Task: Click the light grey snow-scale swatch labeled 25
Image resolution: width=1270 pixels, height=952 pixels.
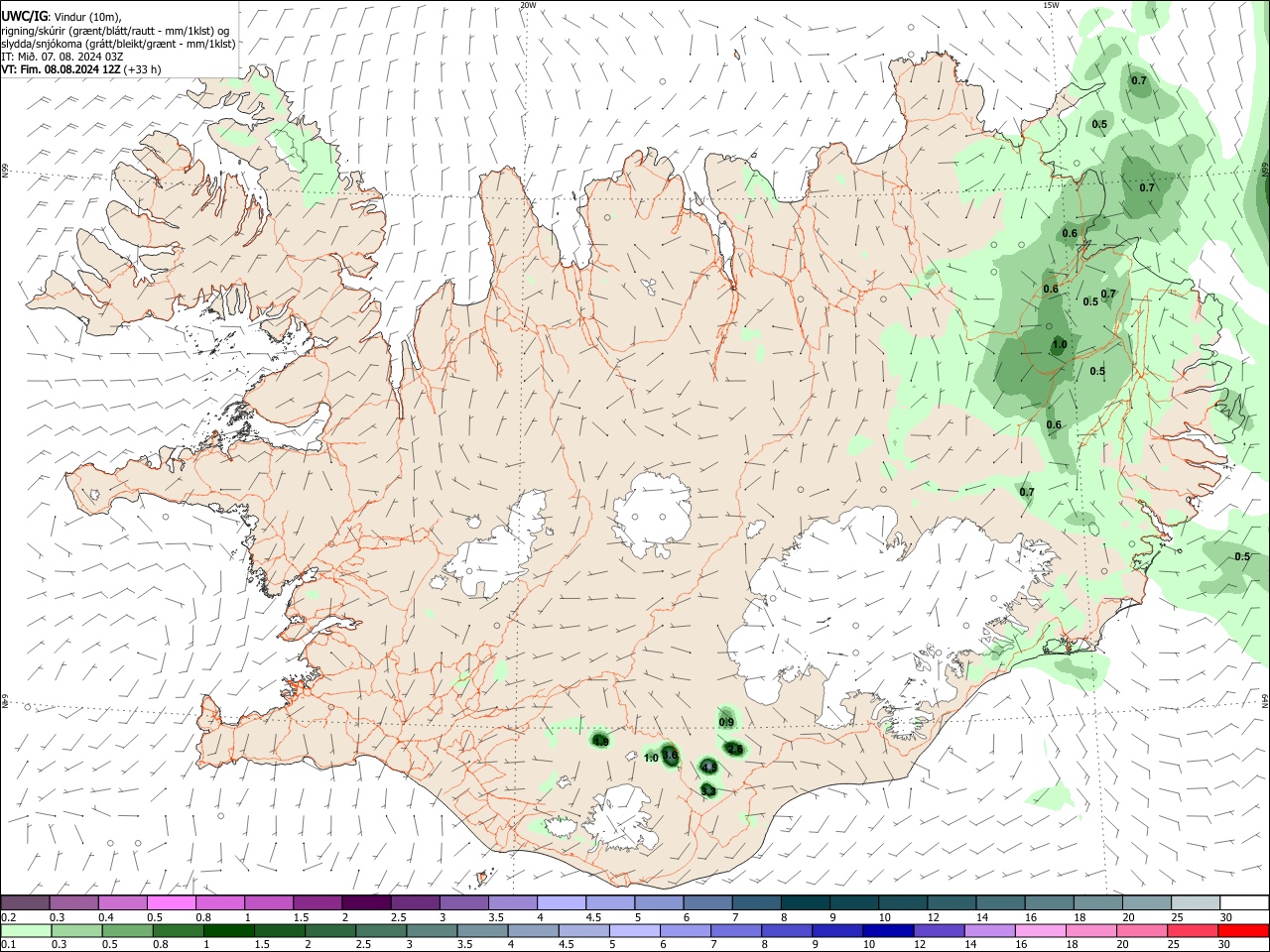Action: click(1197, 902)
